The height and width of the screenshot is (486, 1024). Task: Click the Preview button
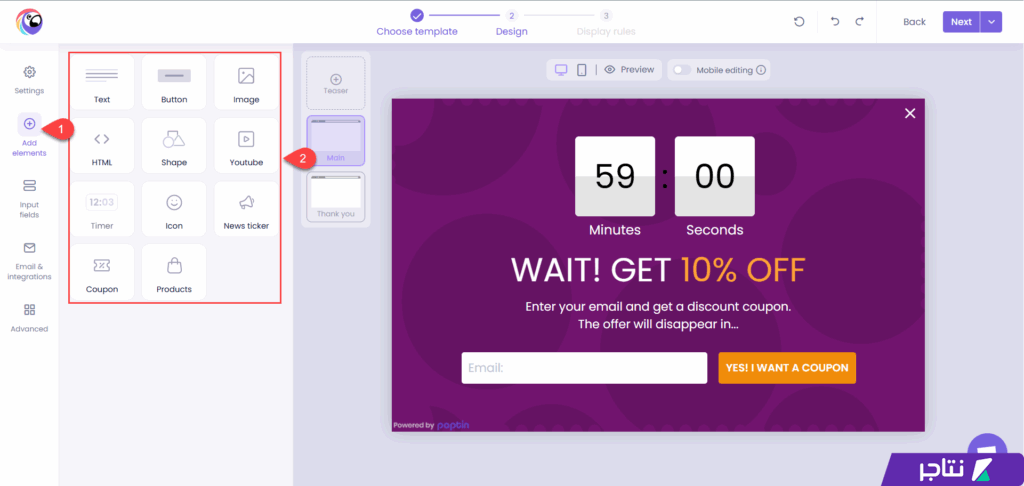(630, 70)
